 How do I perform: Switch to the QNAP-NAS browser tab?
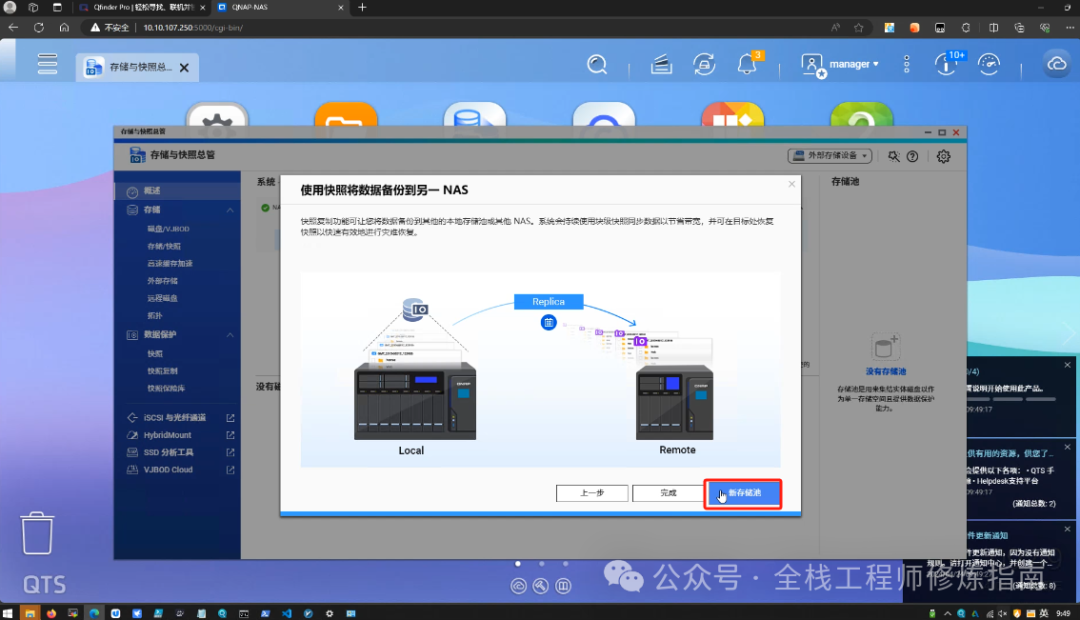[280, 8]
